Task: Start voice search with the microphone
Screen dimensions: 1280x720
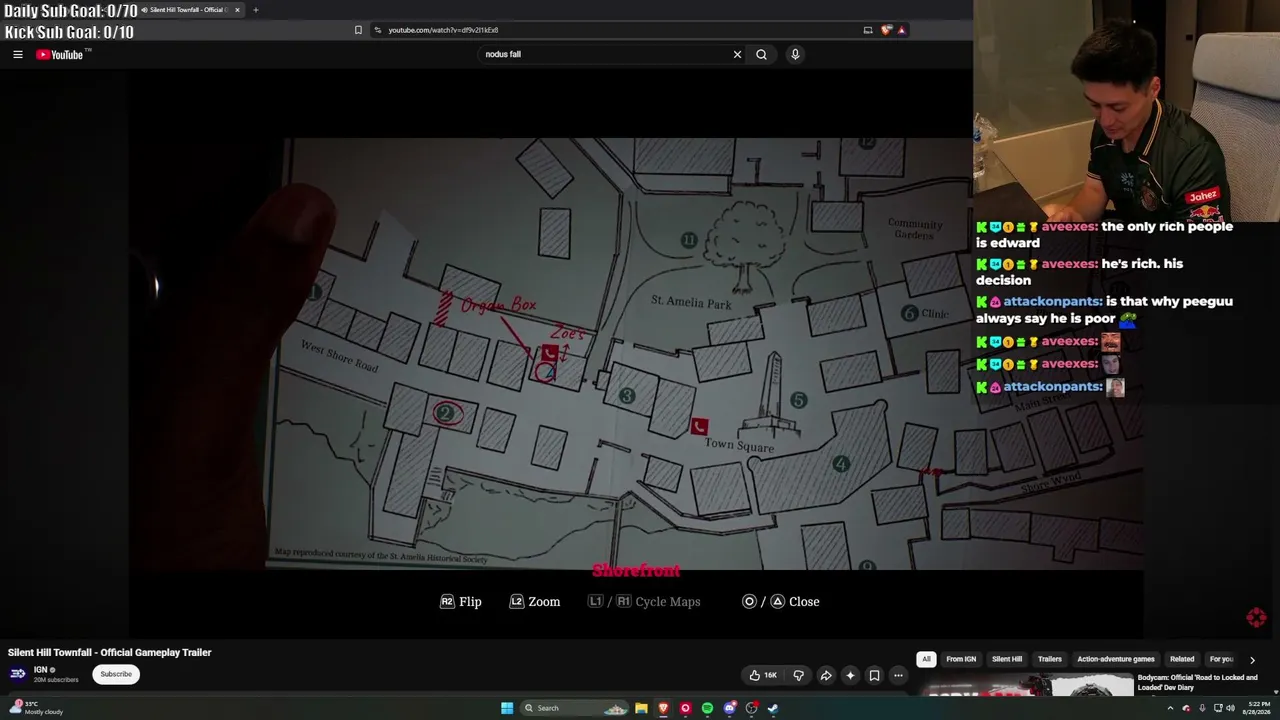Action: pos(795,54)
